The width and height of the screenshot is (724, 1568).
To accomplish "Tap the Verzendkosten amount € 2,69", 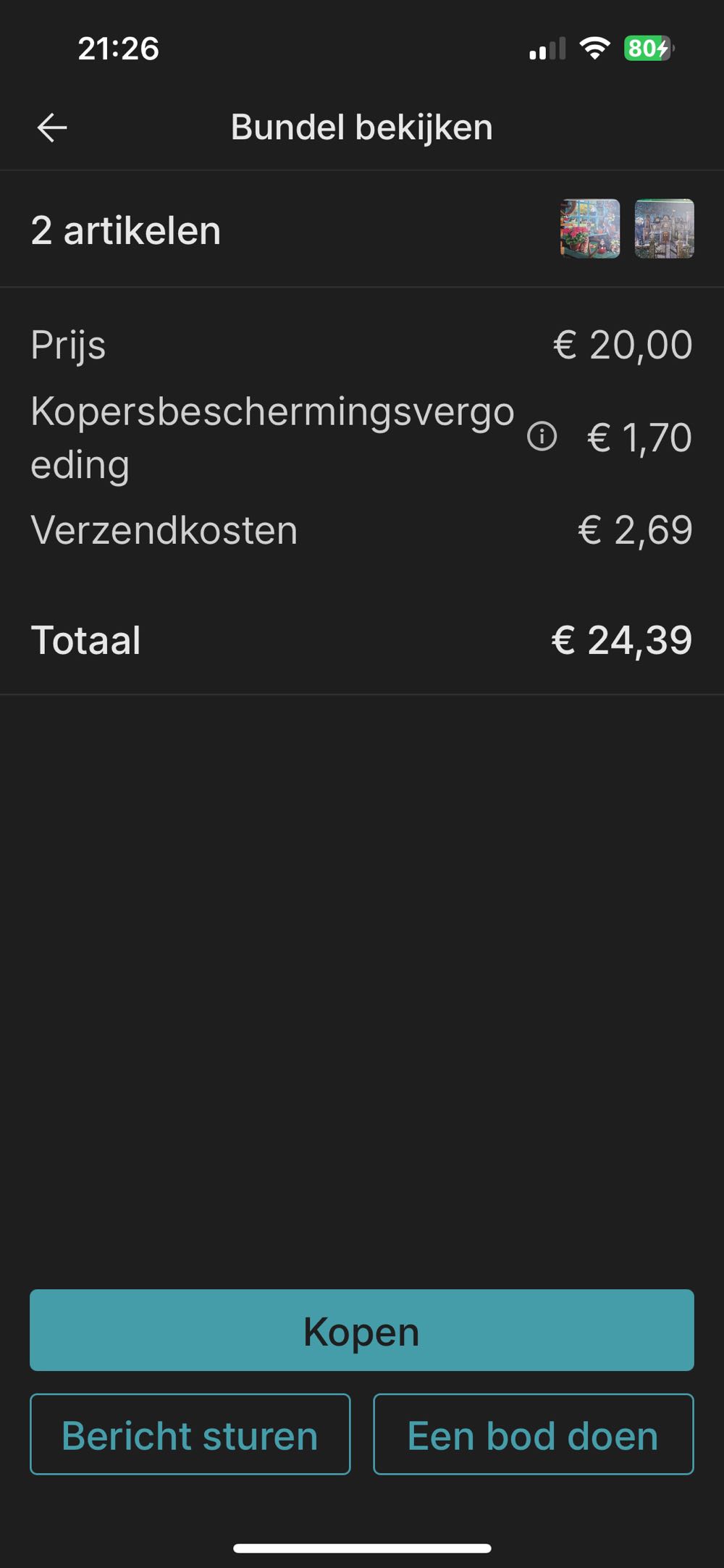I will coord(635,530).
